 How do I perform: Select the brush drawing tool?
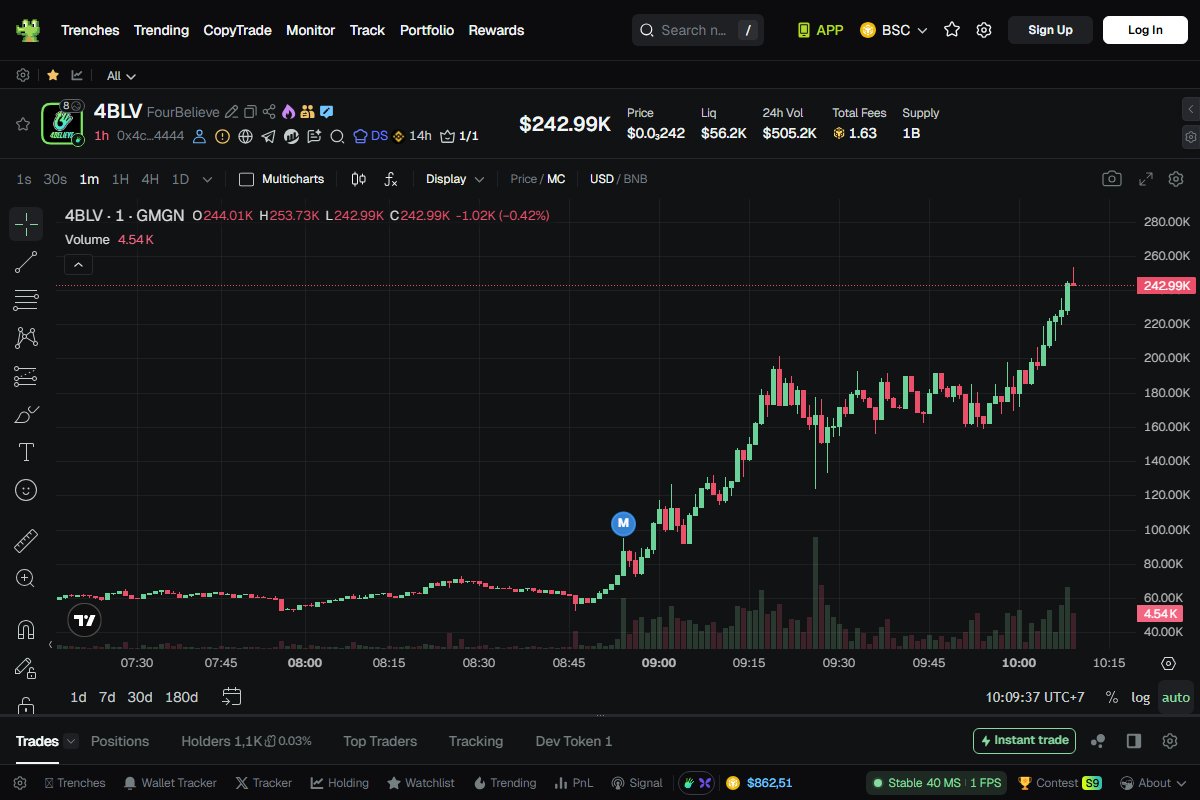click(x=26, y=414)
